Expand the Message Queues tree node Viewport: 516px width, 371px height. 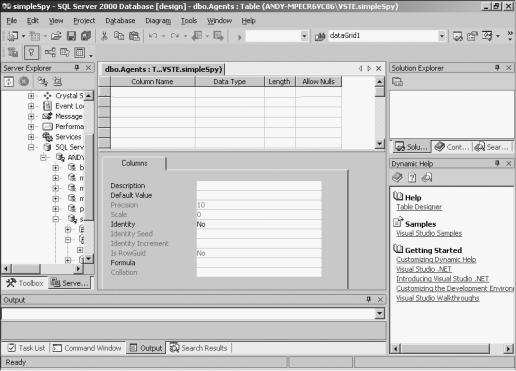31,116
